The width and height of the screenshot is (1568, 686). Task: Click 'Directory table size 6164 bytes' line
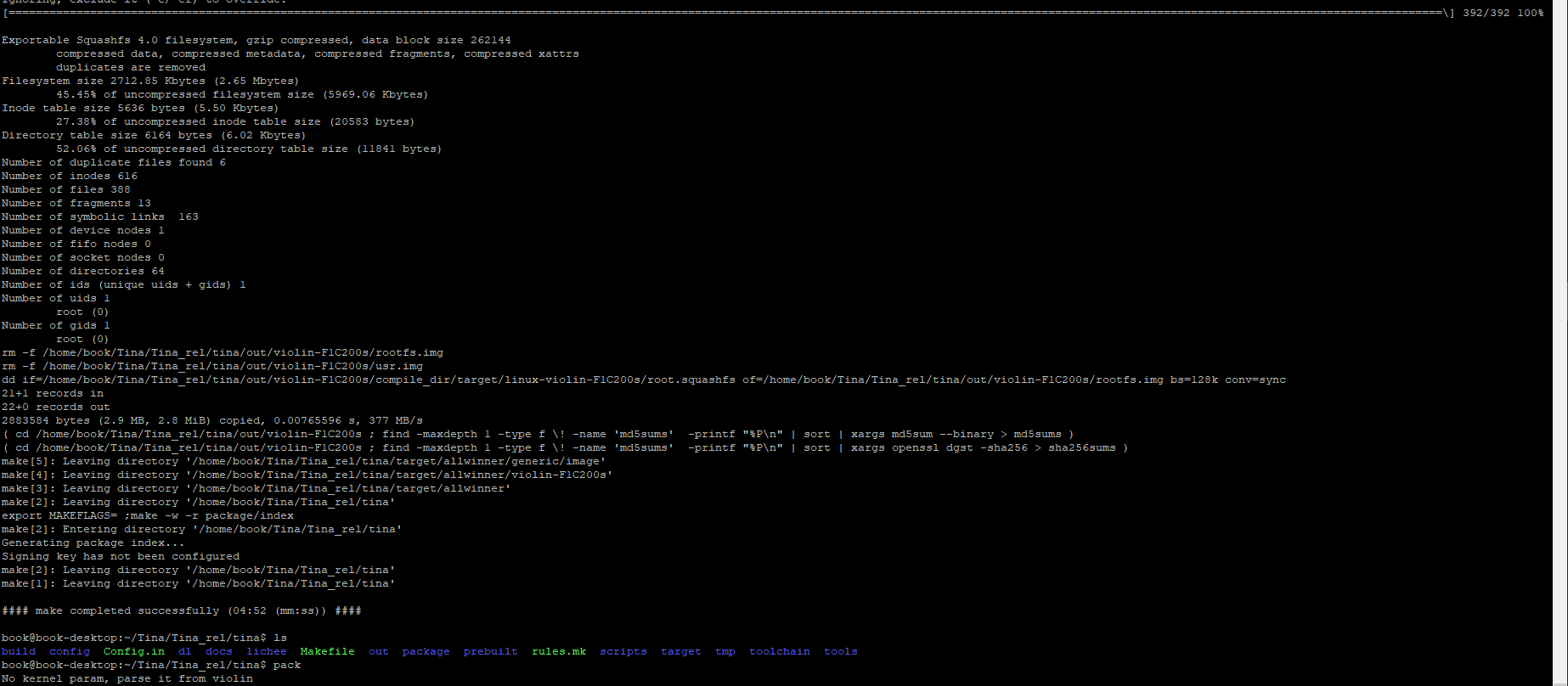(155, 135)
